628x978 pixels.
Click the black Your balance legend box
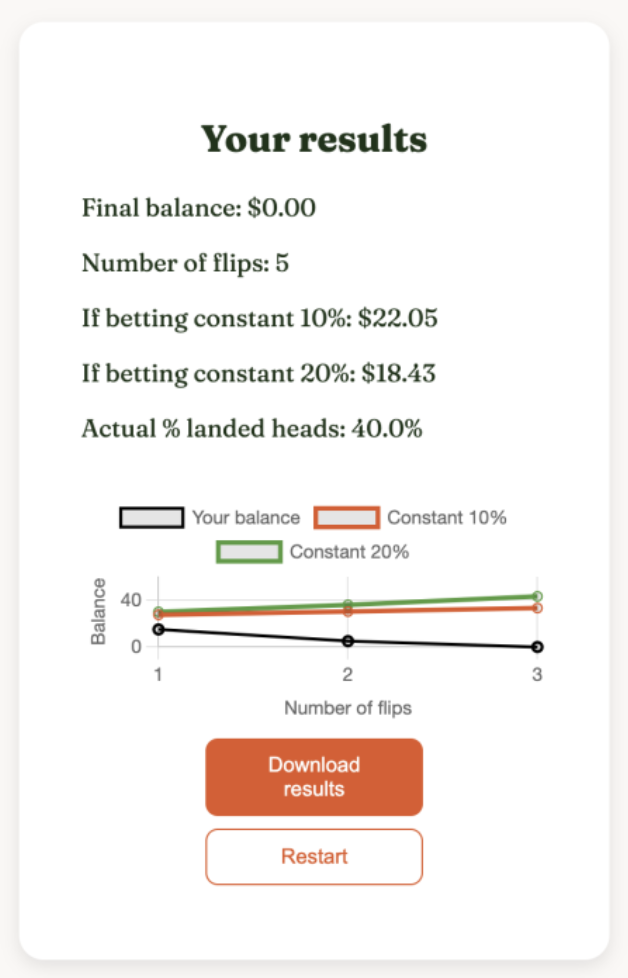(x=151, y=517)
